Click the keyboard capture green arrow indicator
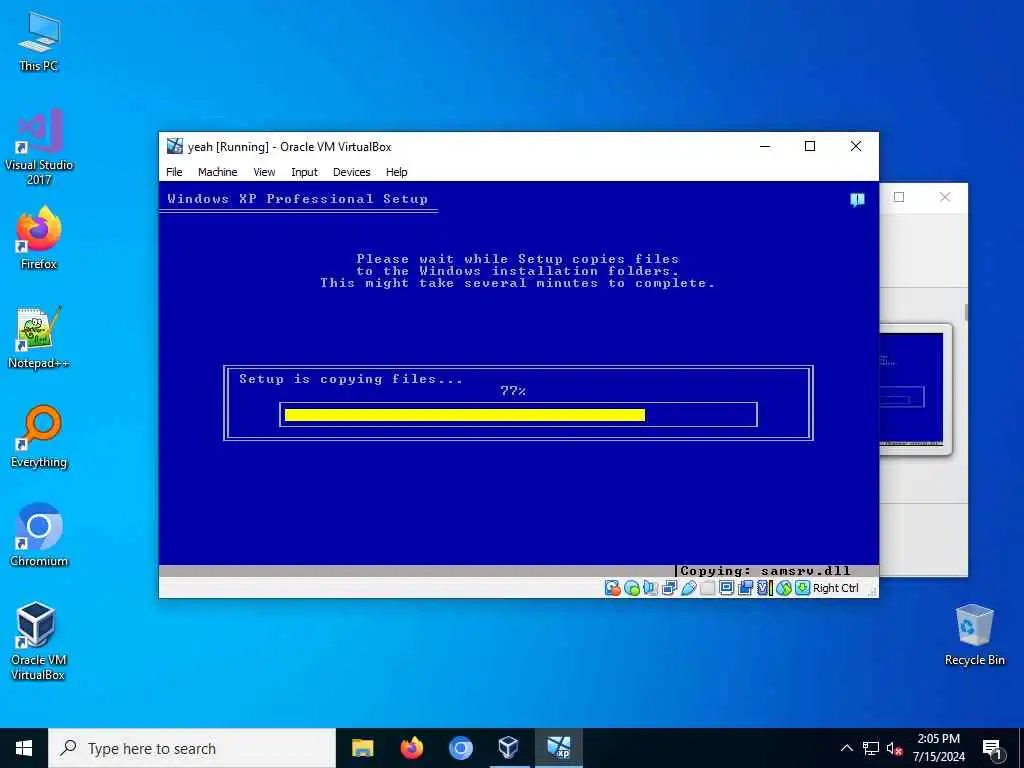Viewport: 1024px width, 768px height. coord(803,588)
